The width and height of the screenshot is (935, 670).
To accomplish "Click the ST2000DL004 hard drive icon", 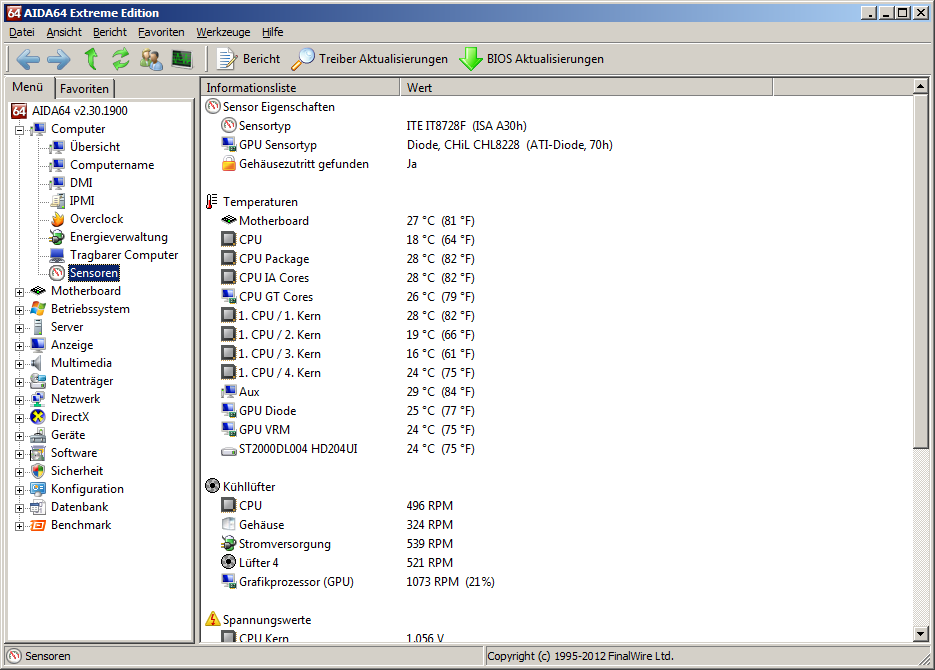I will [229, 451].
